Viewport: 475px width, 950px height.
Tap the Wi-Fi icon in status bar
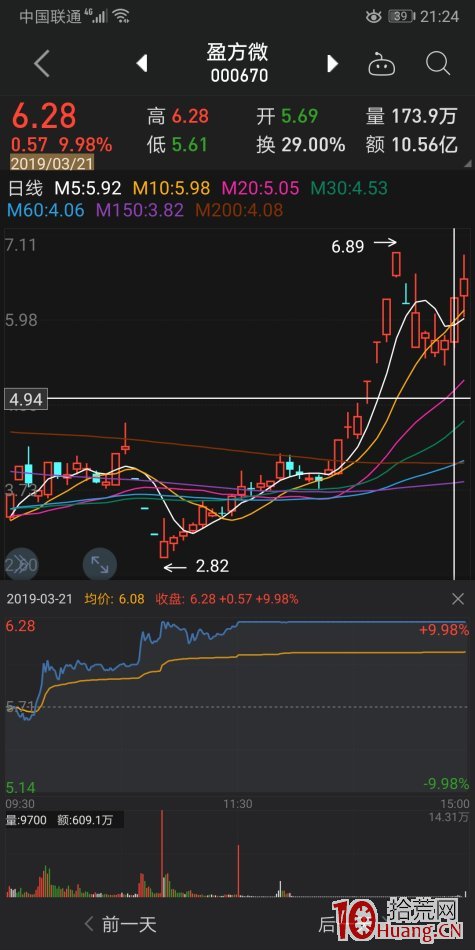click(121, 16)
